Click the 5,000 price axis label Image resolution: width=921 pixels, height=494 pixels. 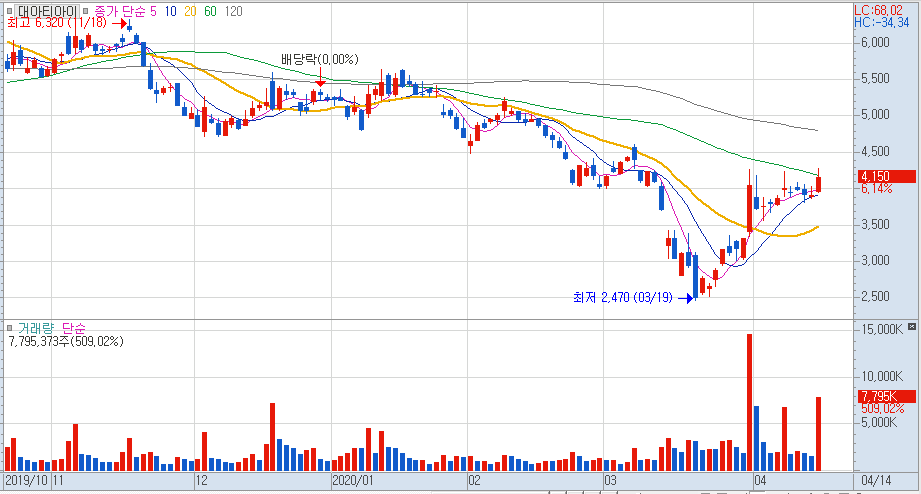coord(875,115)
